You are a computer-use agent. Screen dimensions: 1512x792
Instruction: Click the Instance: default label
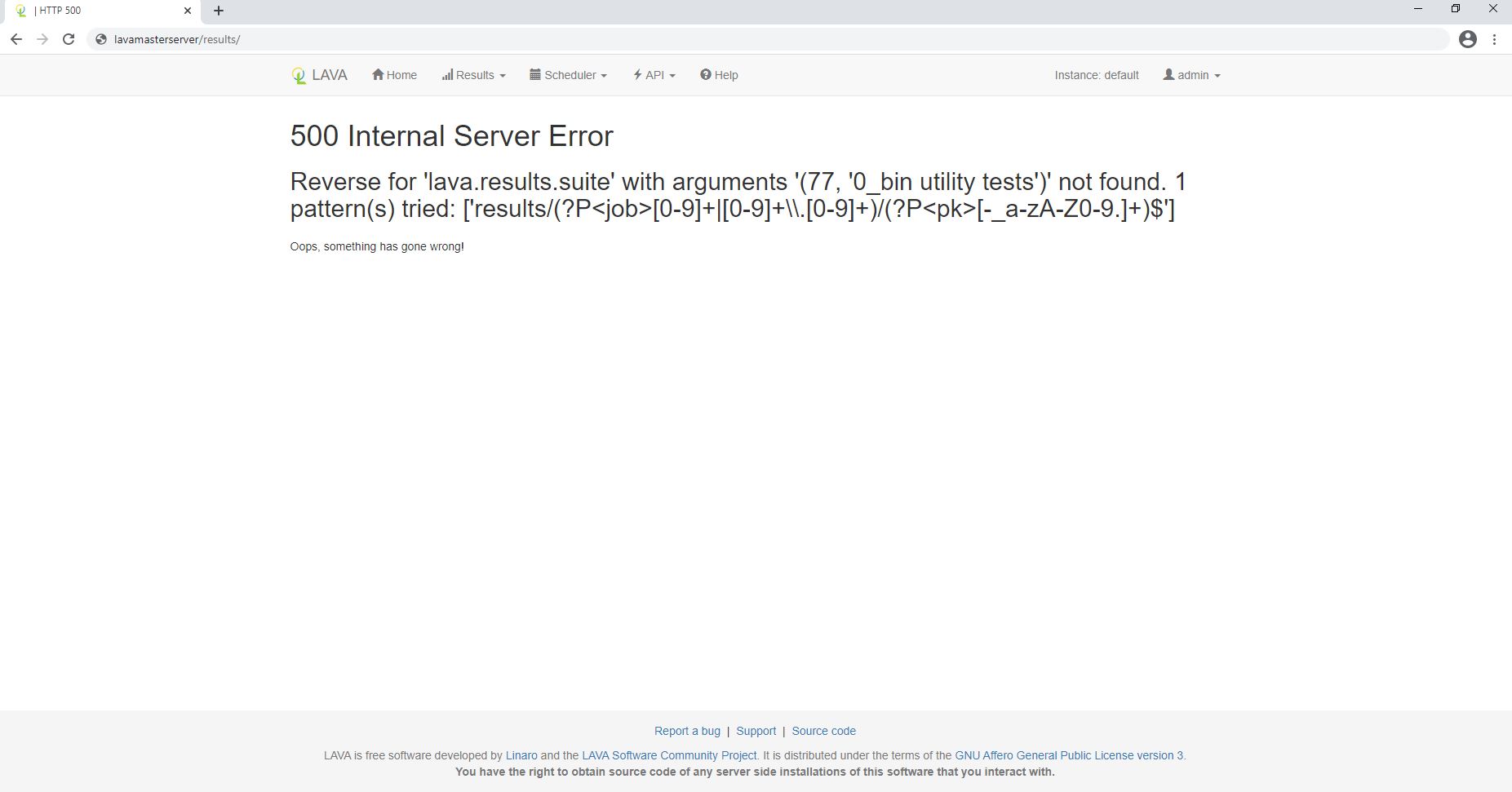(x=1097, y=75)
